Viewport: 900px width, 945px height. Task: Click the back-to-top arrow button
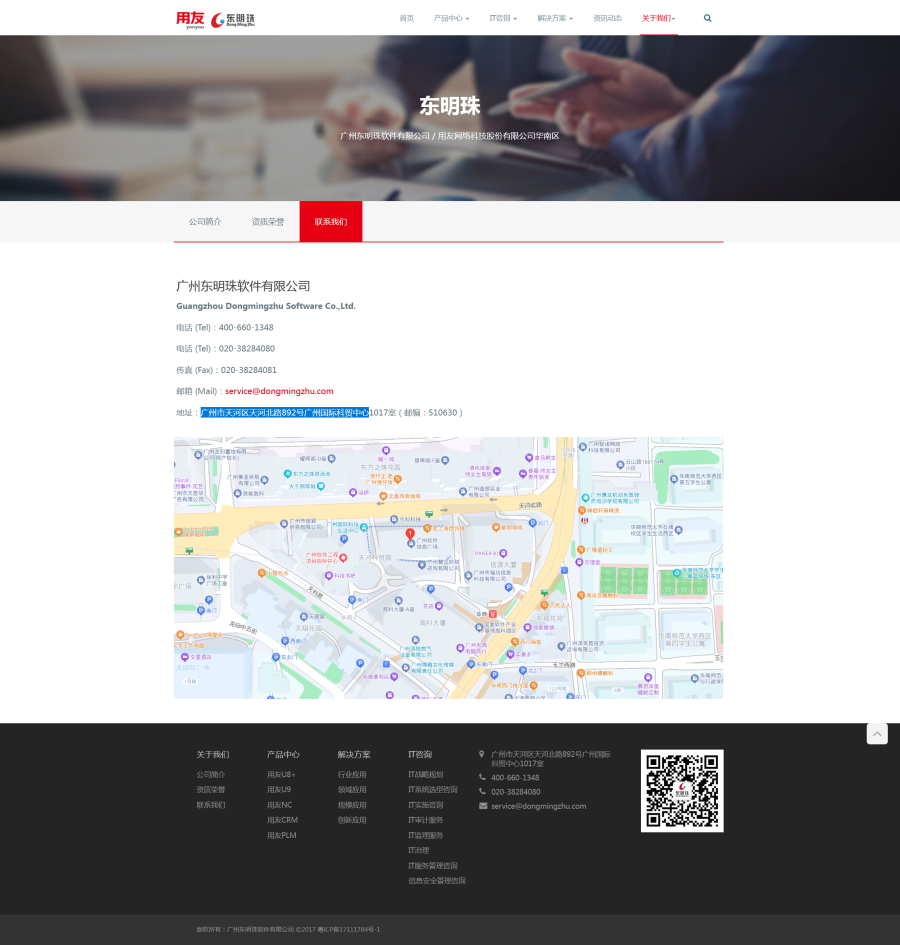coord(877,734)
